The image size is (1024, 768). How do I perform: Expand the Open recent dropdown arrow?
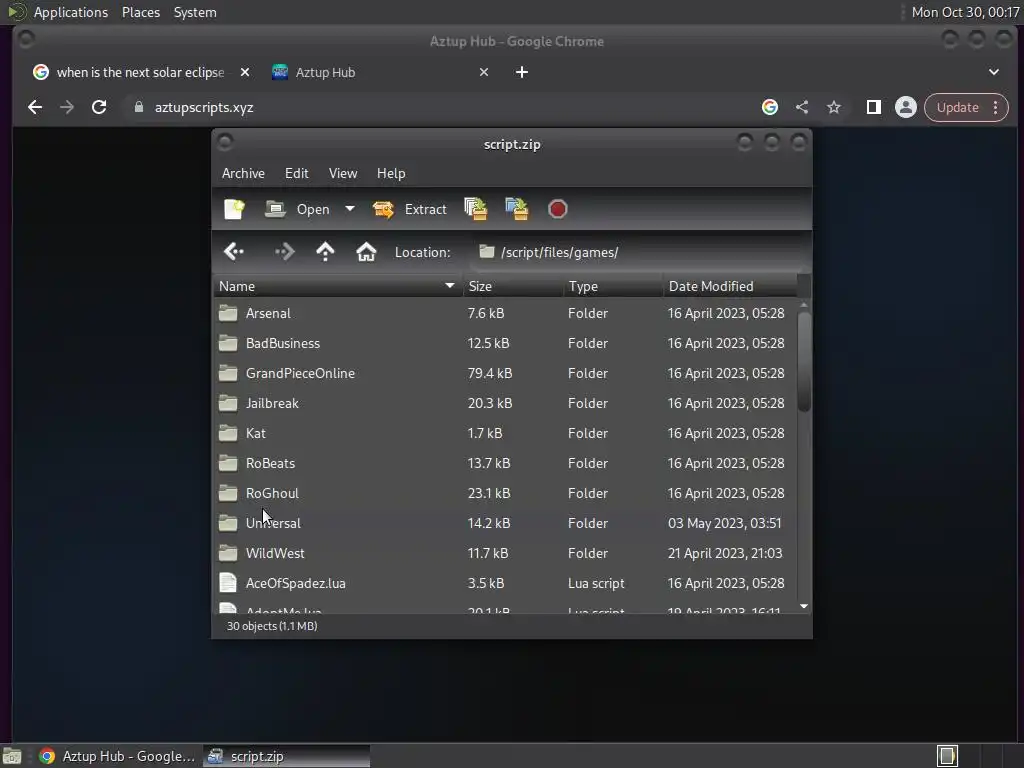point(350,209)
